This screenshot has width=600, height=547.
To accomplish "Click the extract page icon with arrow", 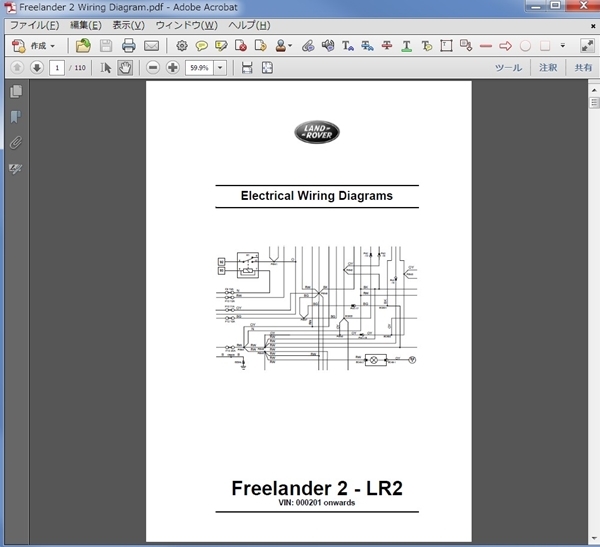I will point(261,46).
